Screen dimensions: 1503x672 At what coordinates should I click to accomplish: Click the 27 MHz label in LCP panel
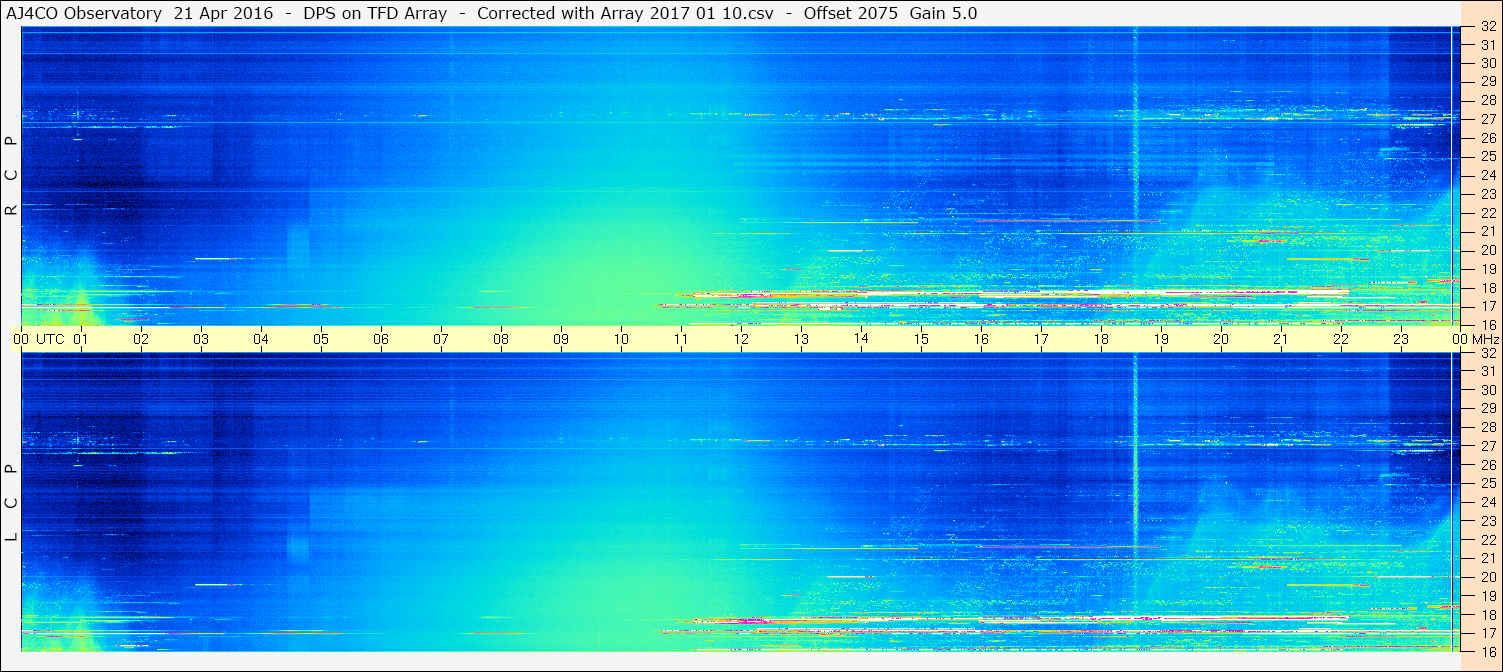[1487, 446]
